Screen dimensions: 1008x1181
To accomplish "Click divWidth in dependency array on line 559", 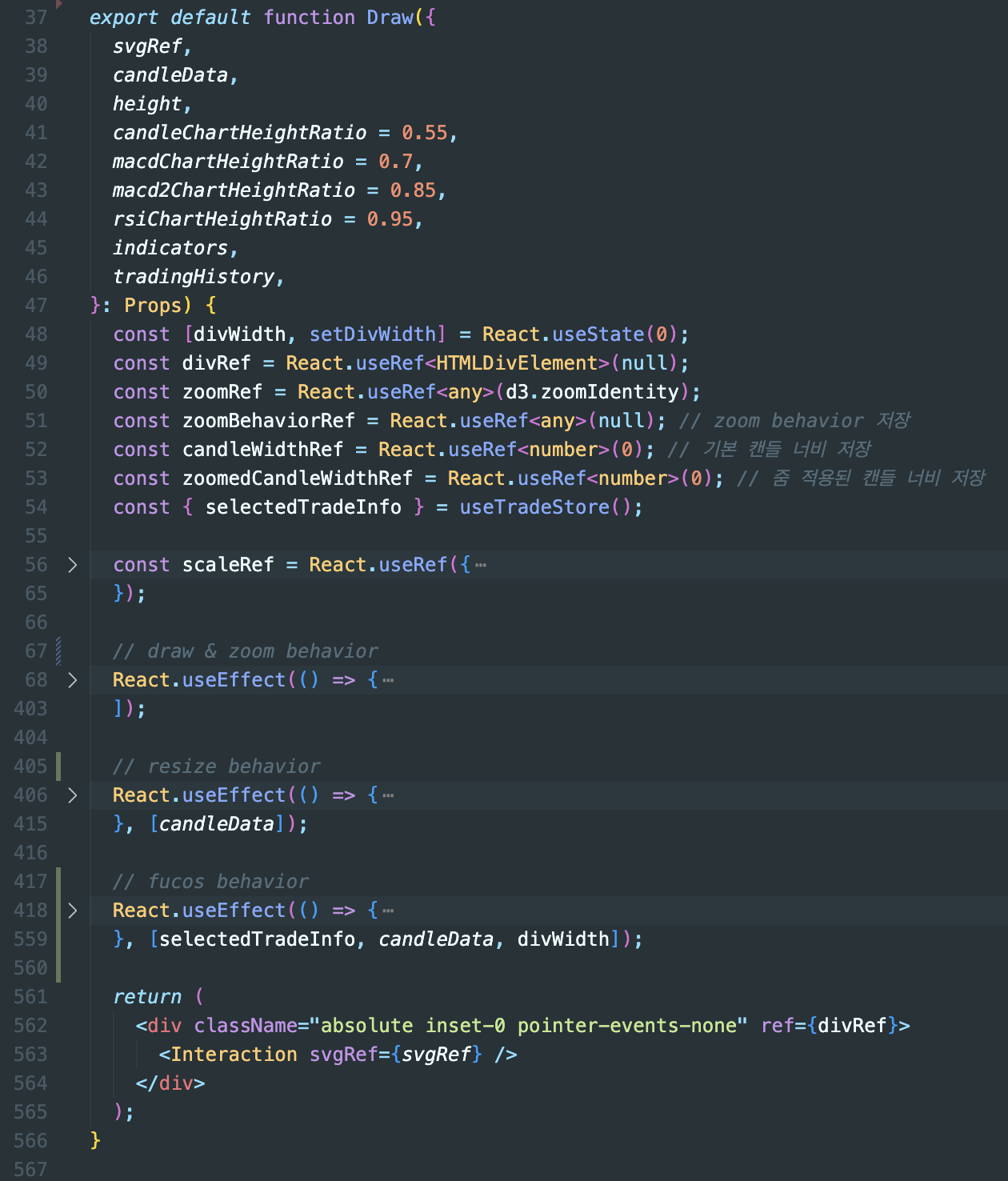I will 563,939.
